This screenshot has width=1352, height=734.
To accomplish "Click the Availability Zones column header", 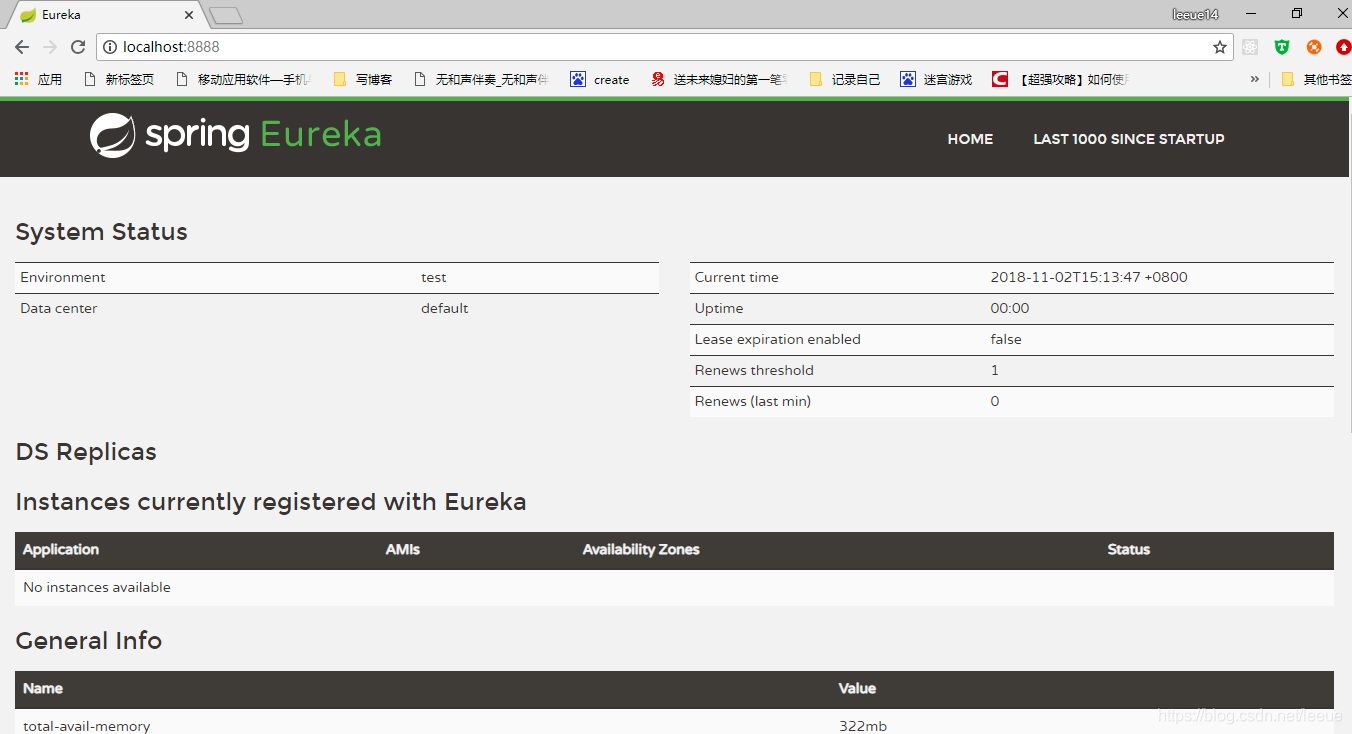I will tap(641, 549).
